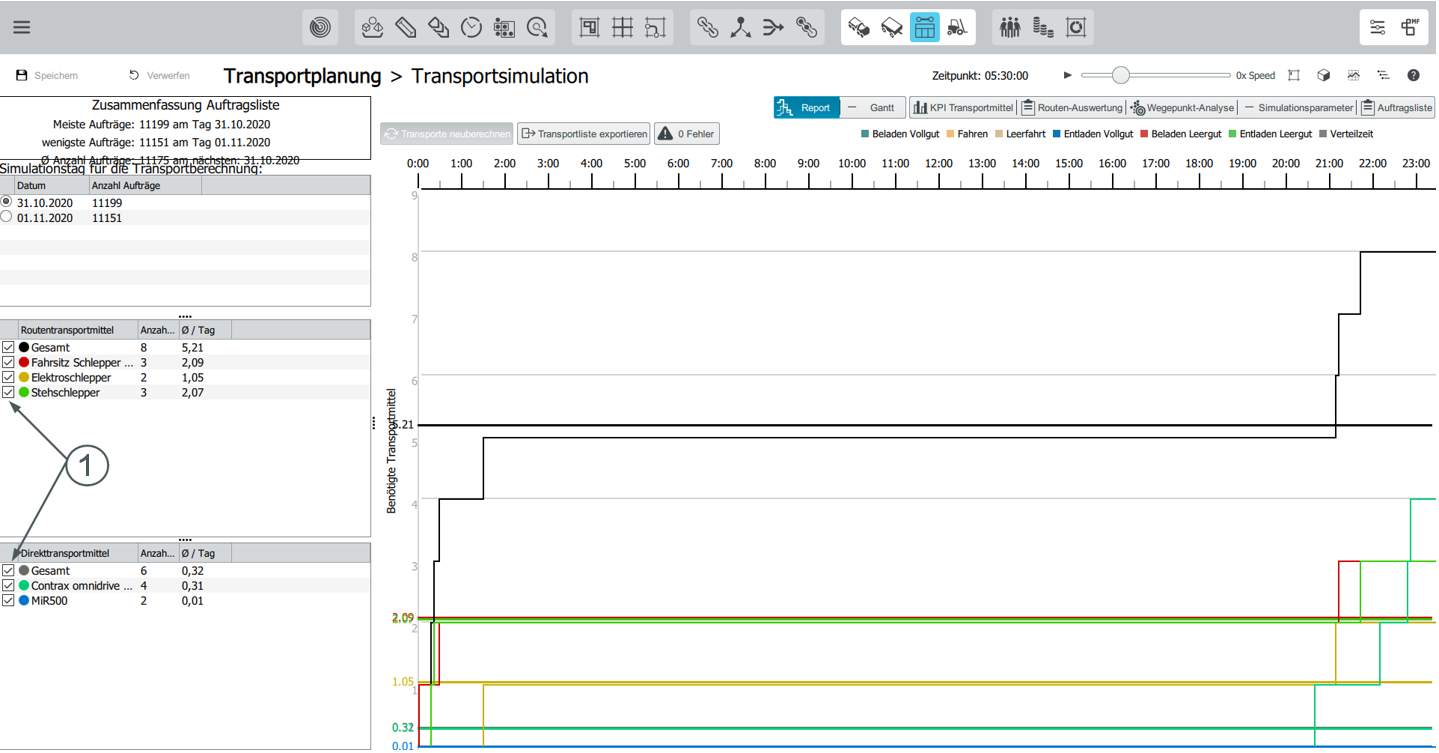1439x753 pixels.
Task: Click the clock icon in toolbar
Action: point(471,27)
